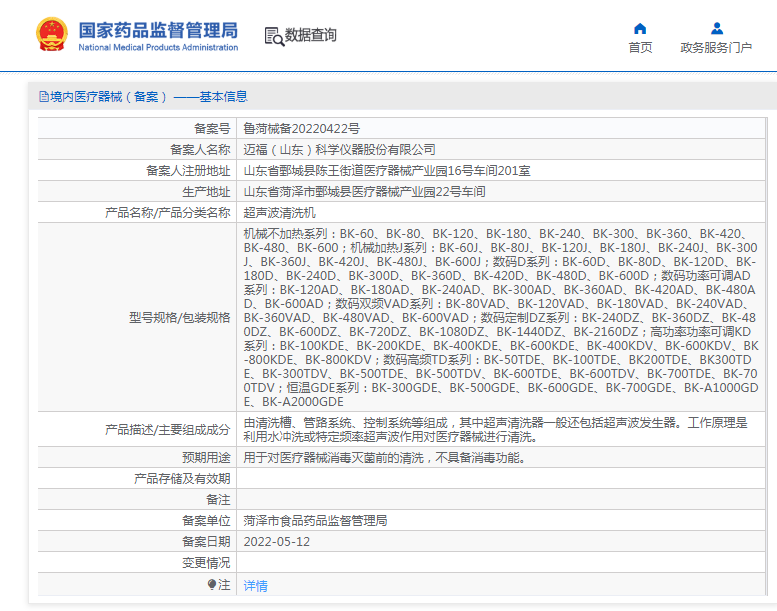Screen dimensions: 777x611
Task: Click the 产品描述/主要组成成分 label
Action: click(168, 430)
